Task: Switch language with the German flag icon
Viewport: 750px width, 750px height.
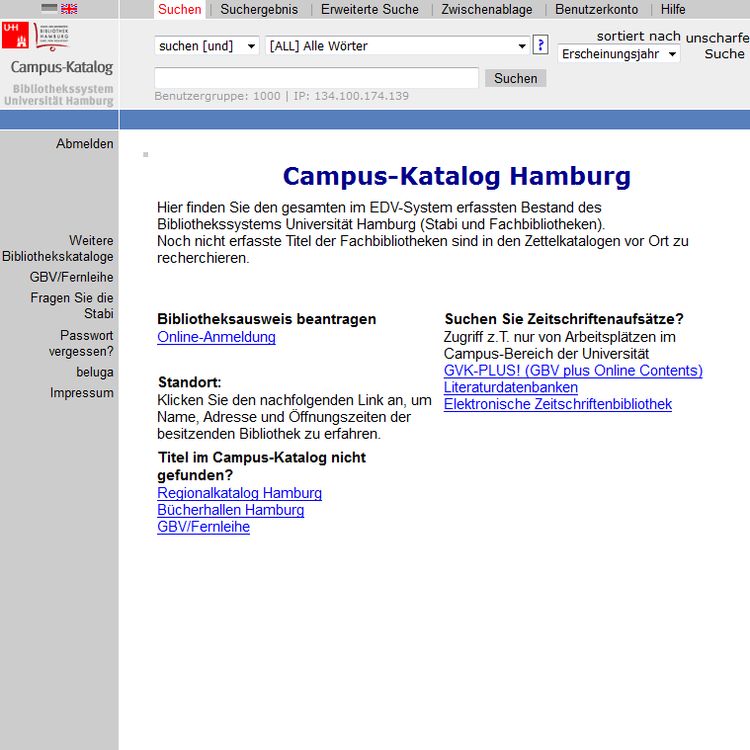Action: pos(49,8)
